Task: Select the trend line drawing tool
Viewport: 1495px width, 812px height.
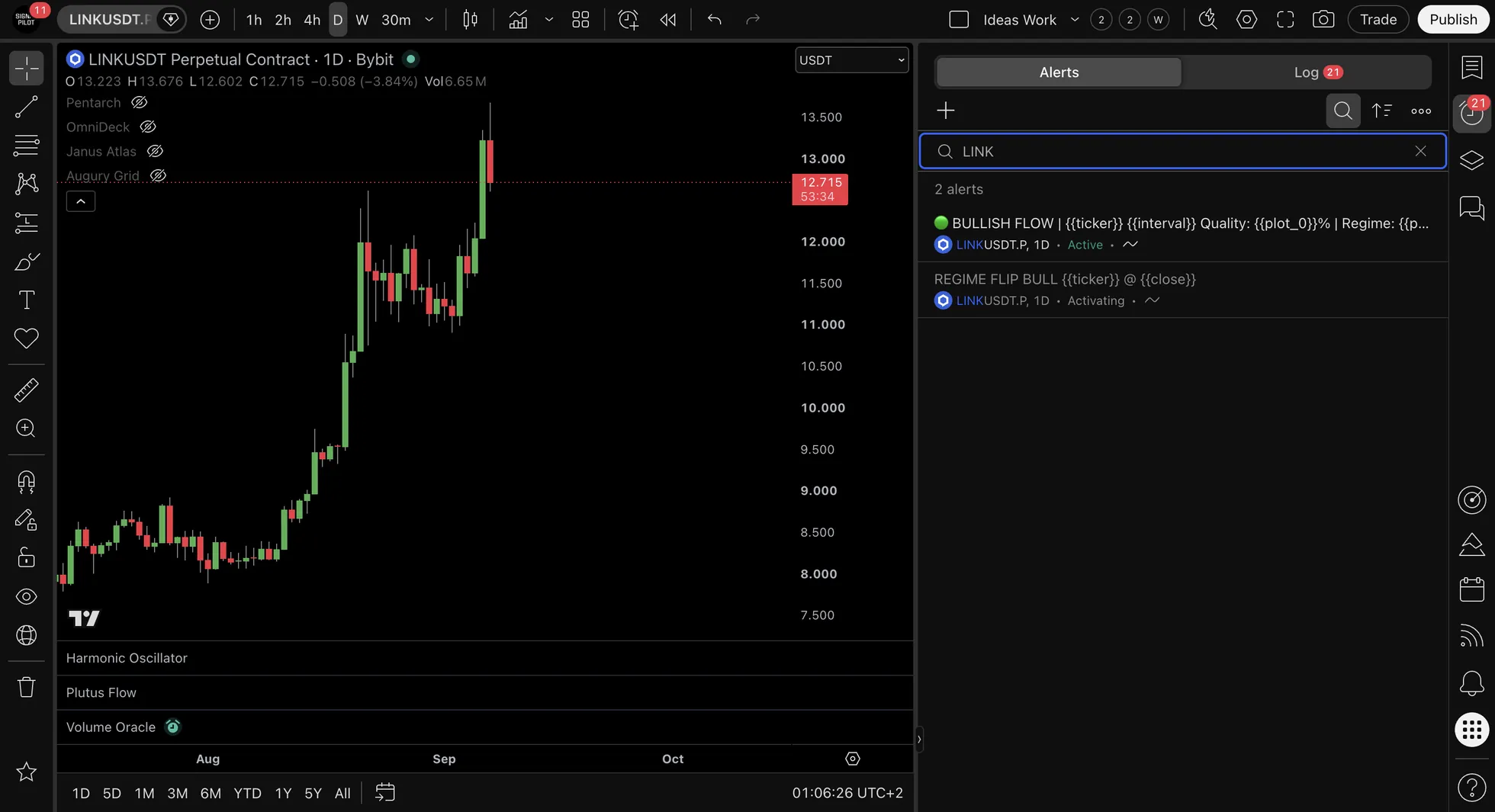Action: click(27, 107)
